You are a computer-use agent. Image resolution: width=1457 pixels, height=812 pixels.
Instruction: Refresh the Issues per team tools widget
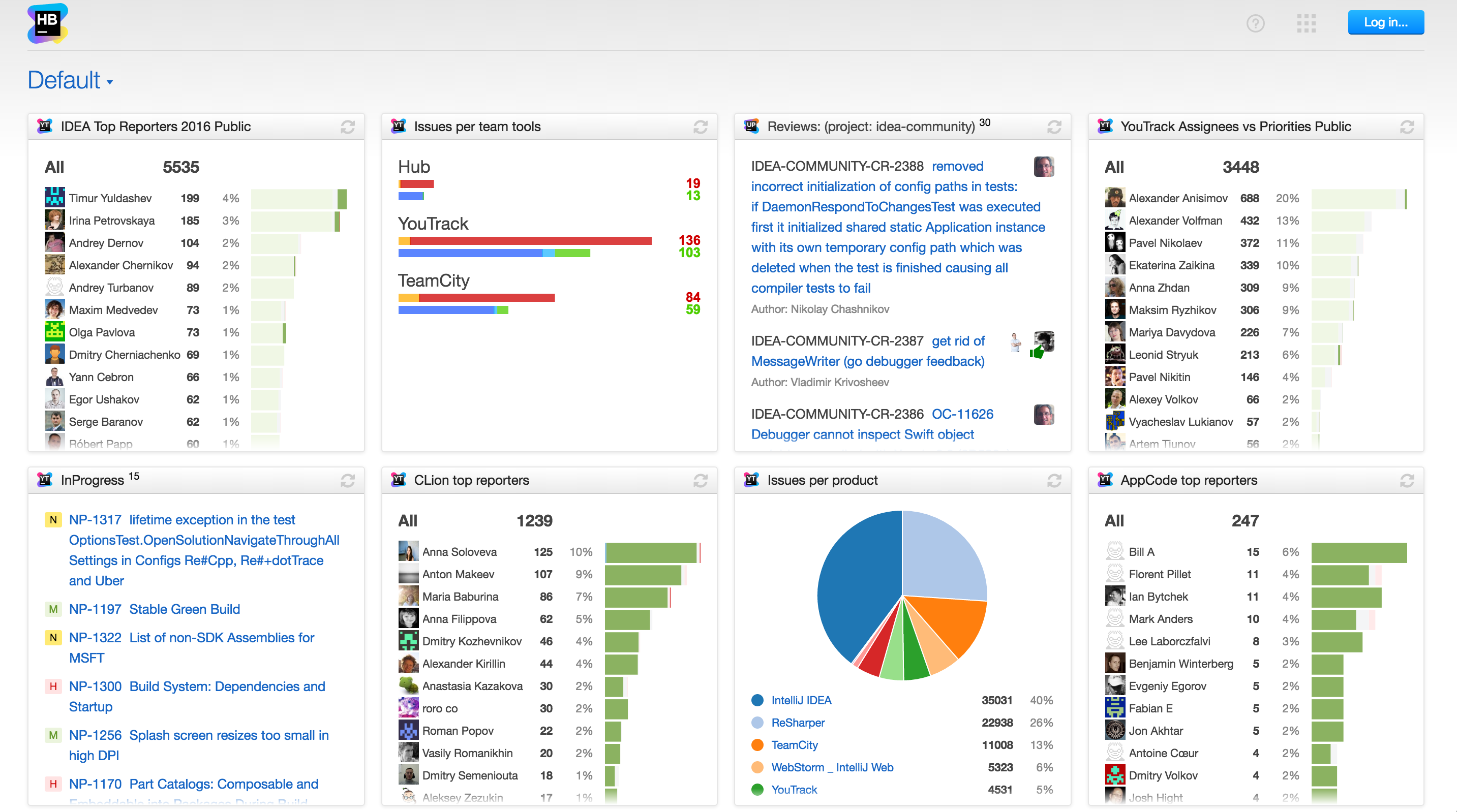pyautogui.click(x=700, y=127)
